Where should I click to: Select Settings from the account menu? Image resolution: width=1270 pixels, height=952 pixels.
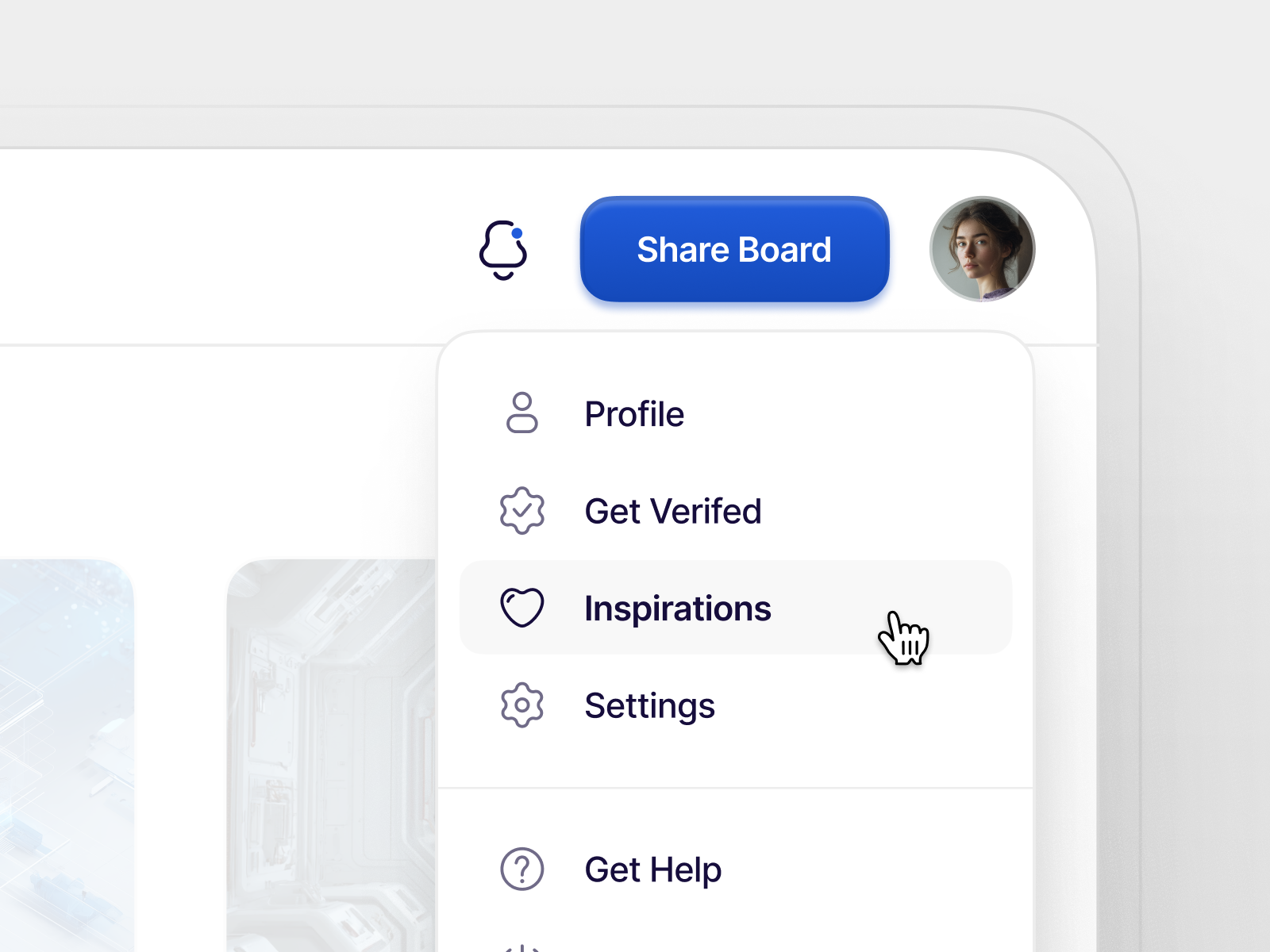coord(650,705)
